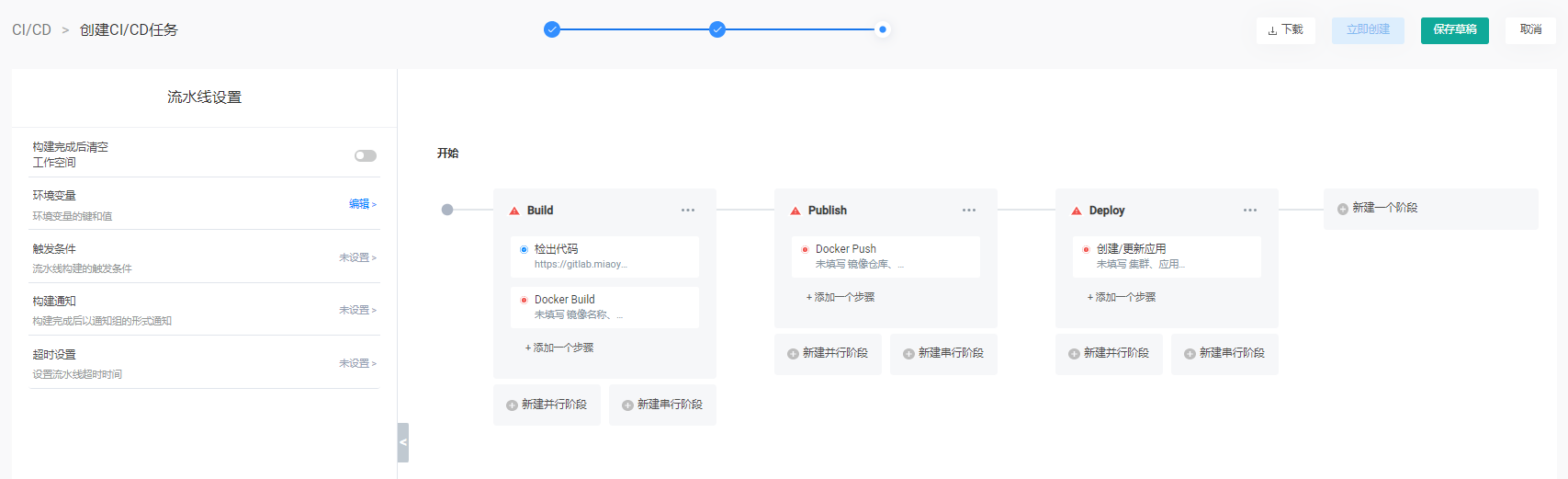
Task: Open the Deploy stage ellipsis menu
Action: (1249, 211)
